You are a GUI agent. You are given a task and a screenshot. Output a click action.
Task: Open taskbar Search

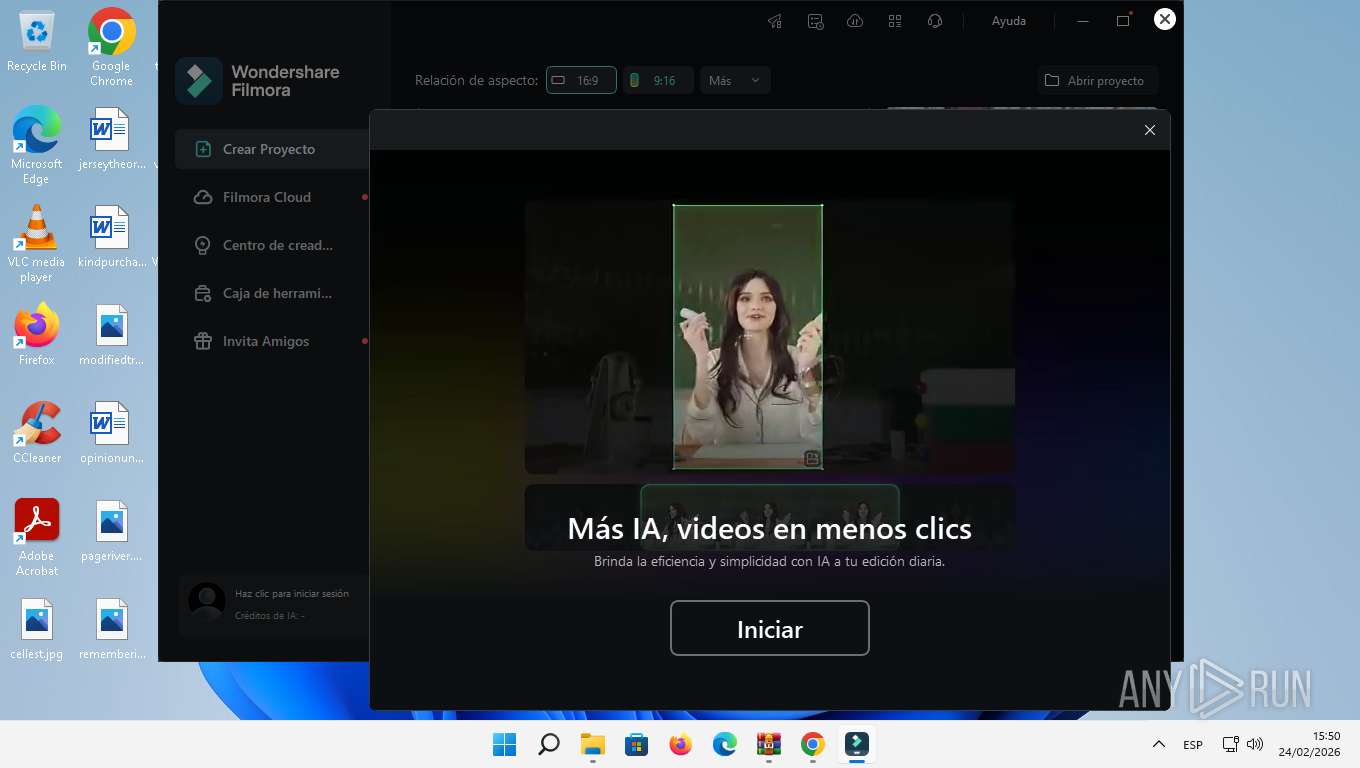click(549, 744)
